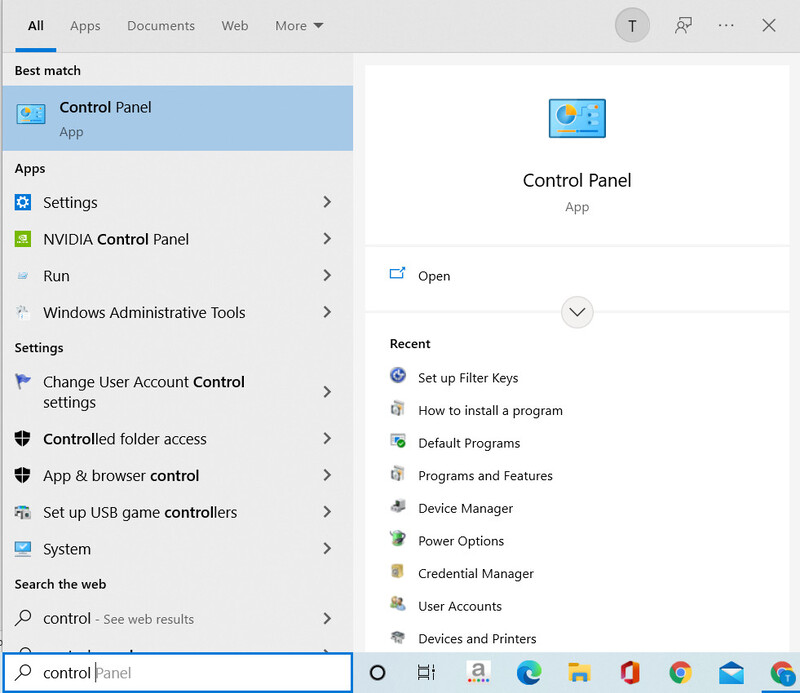The height and width of the screenshot is (693, 800).
Task: Expand Windows Administrative Tools result arrow
Action: (x=328, y=312)
